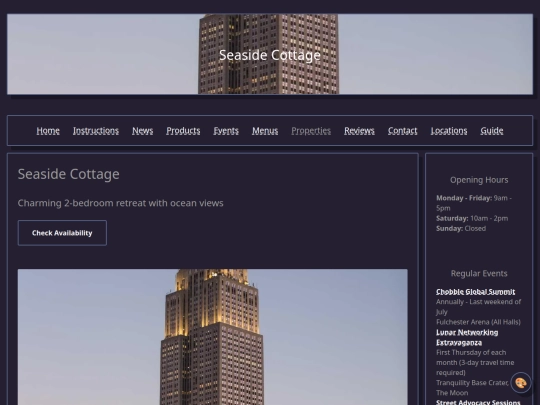The height and width of the screenshot is (405, 540).
Task: Click the Regular Events heading
Action: pos(479,273)
